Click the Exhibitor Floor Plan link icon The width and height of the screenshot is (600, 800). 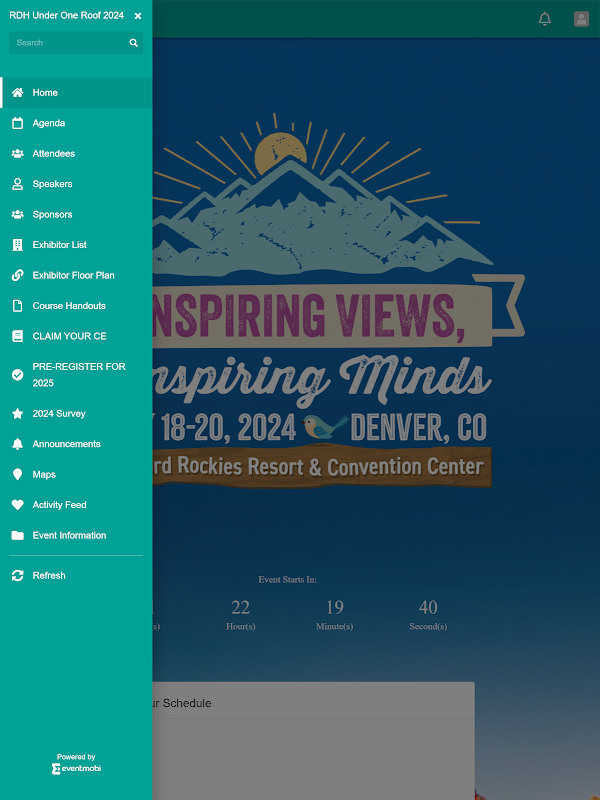(17, 276)
